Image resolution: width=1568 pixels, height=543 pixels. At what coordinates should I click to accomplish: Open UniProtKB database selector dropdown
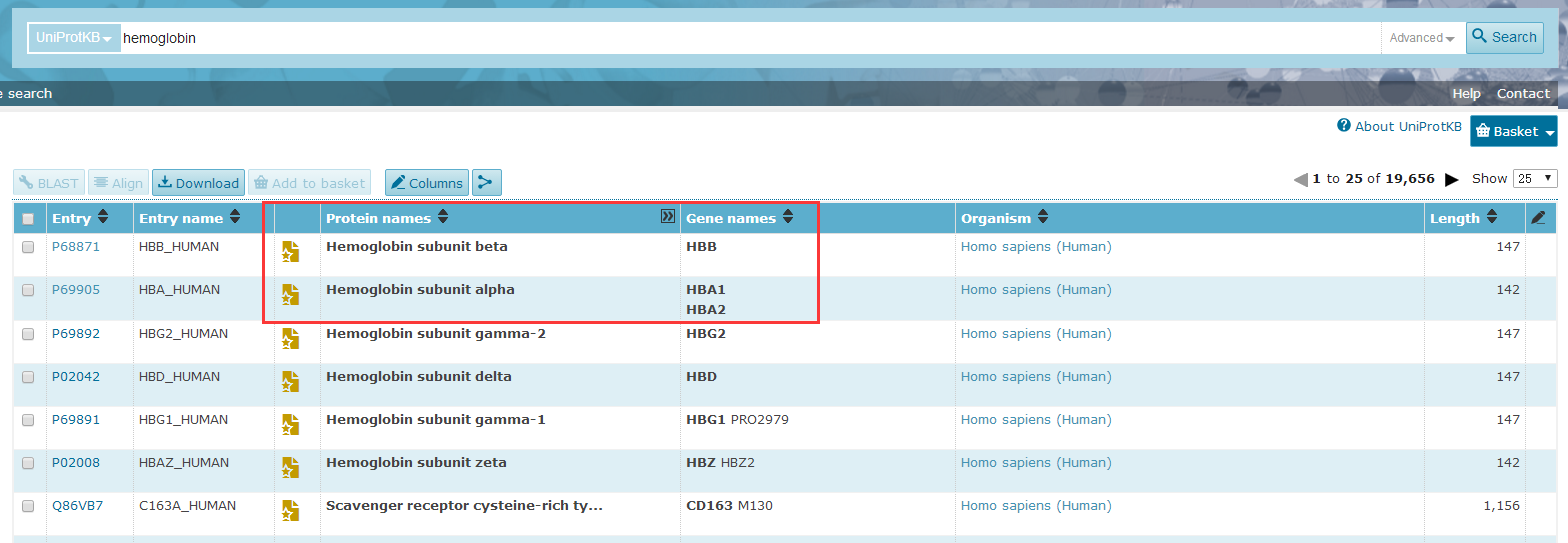[74, 38]
